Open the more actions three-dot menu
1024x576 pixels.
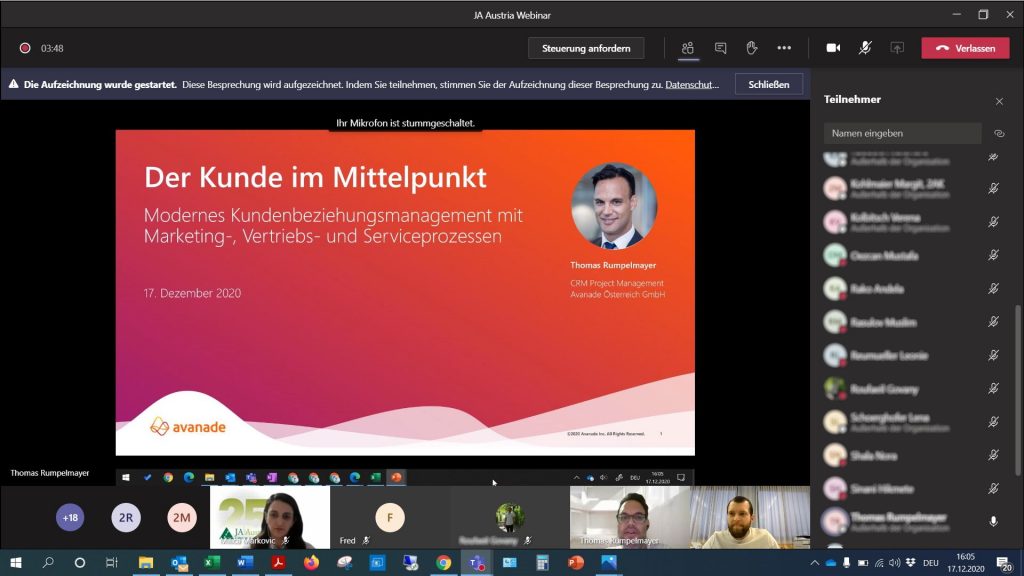click(784, 48)
